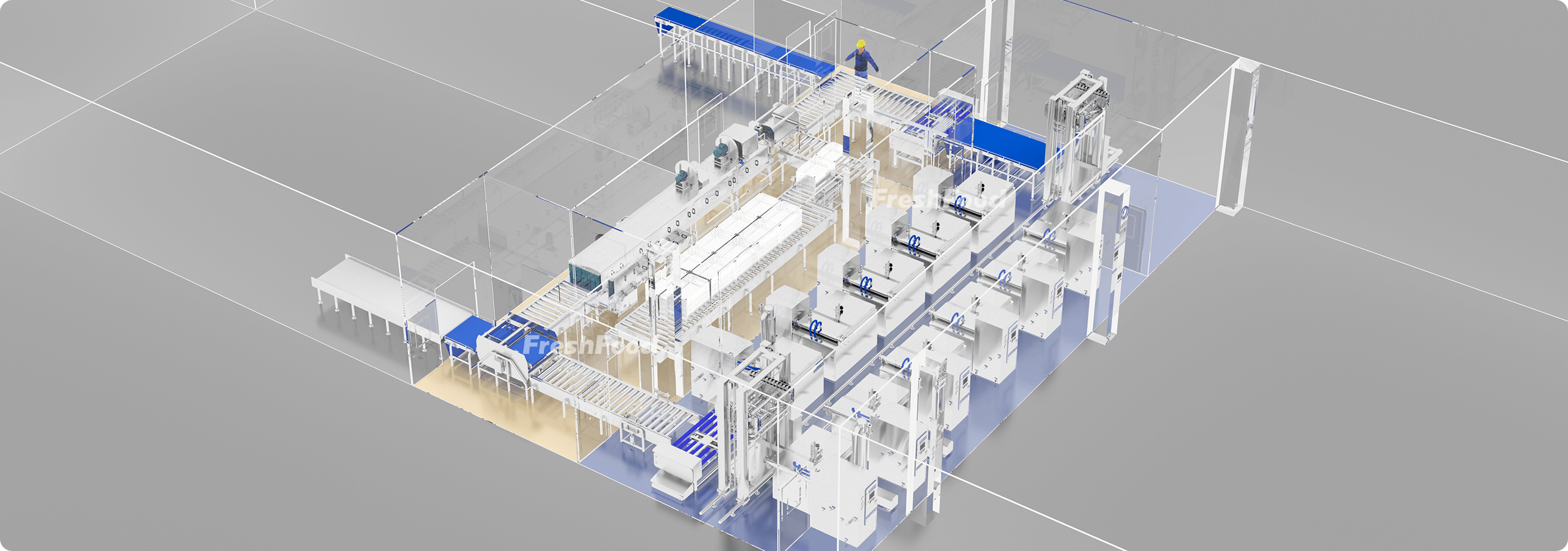Image resolution: width=1568 pixels, height=551 pixels.
Task: Click the worker wearing the yellow hard hat
Action: coord(862,58)
